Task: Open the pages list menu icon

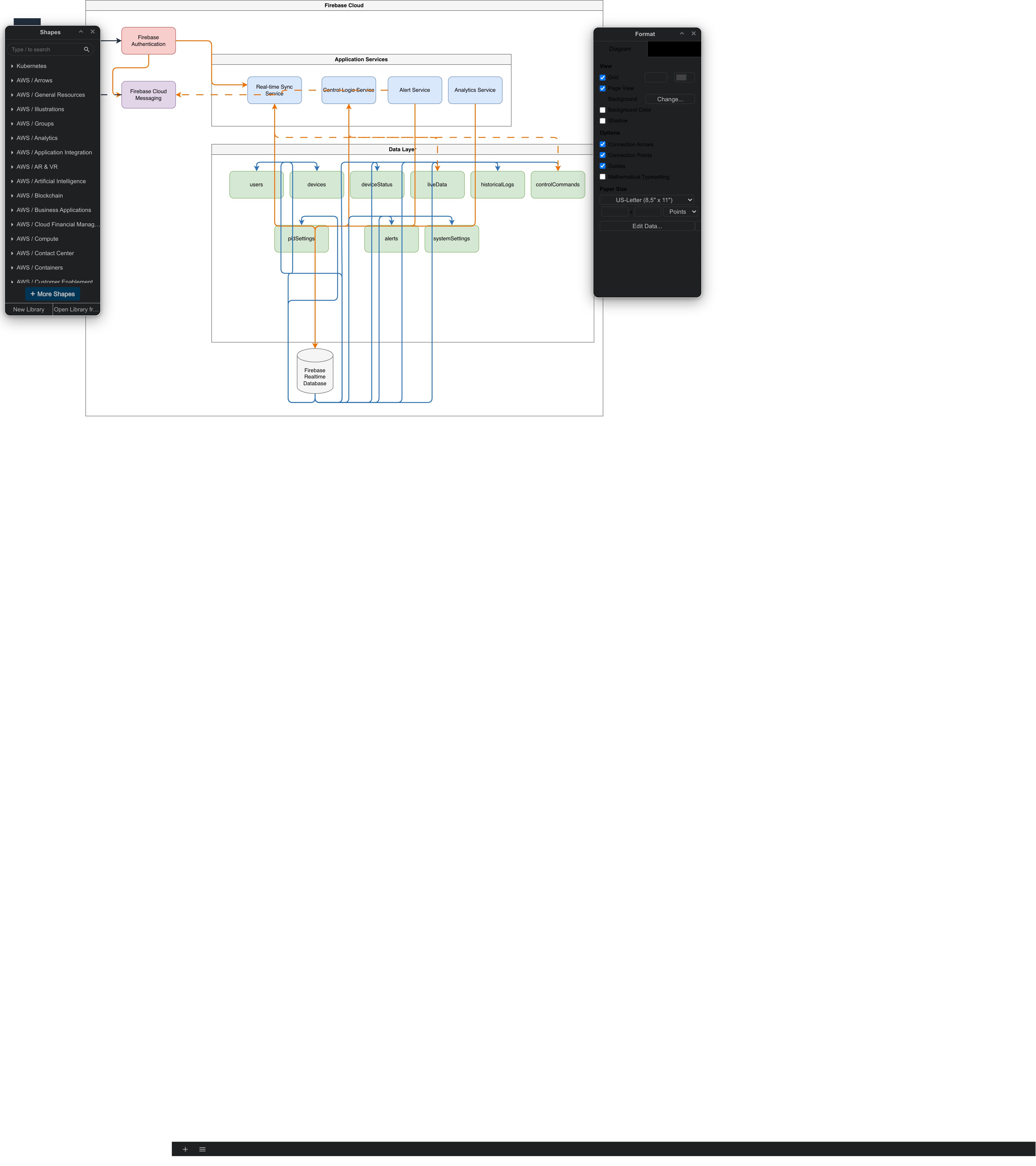Action: pos(202,1149)
